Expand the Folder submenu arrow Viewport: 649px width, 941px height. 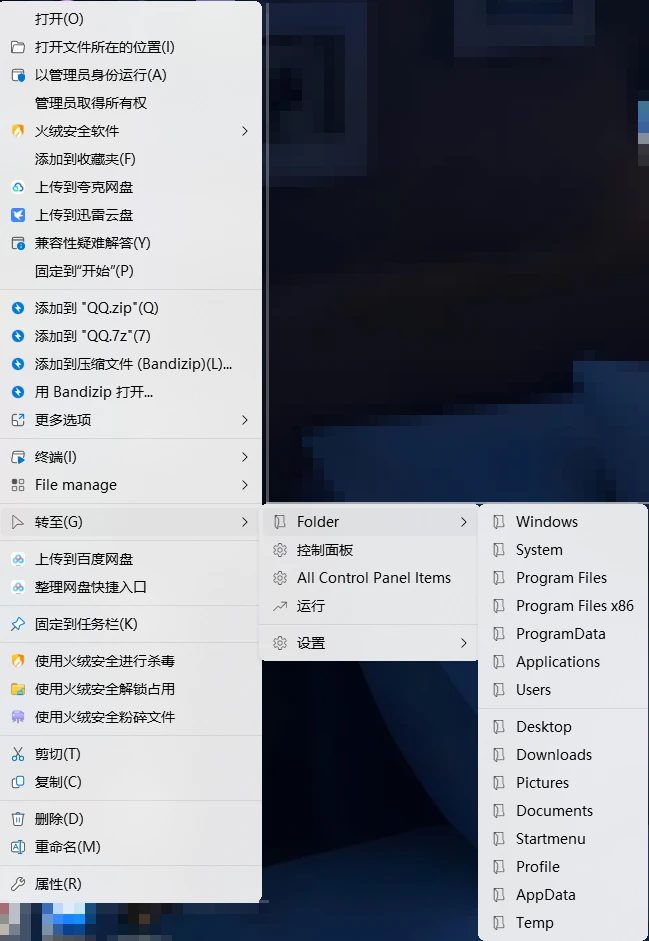click(463, 522)
